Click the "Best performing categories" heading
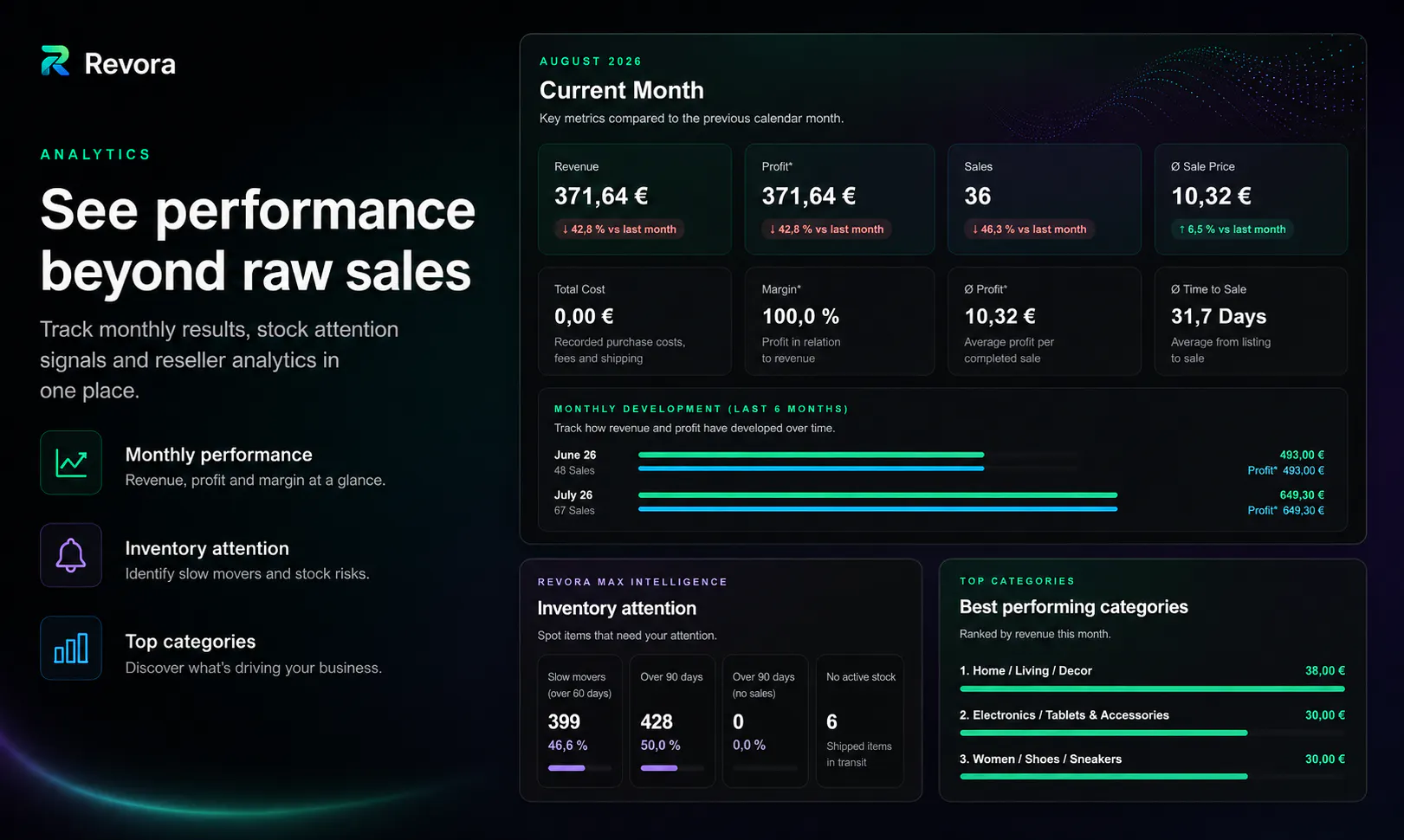This screenshot has height=840, width=1404. click(1074, 607)
